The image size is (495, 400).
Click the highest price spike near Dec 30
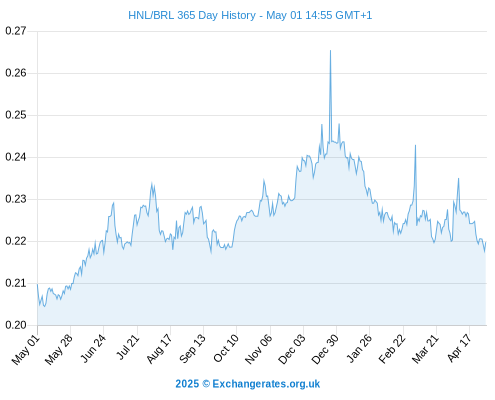click(330, 51)
